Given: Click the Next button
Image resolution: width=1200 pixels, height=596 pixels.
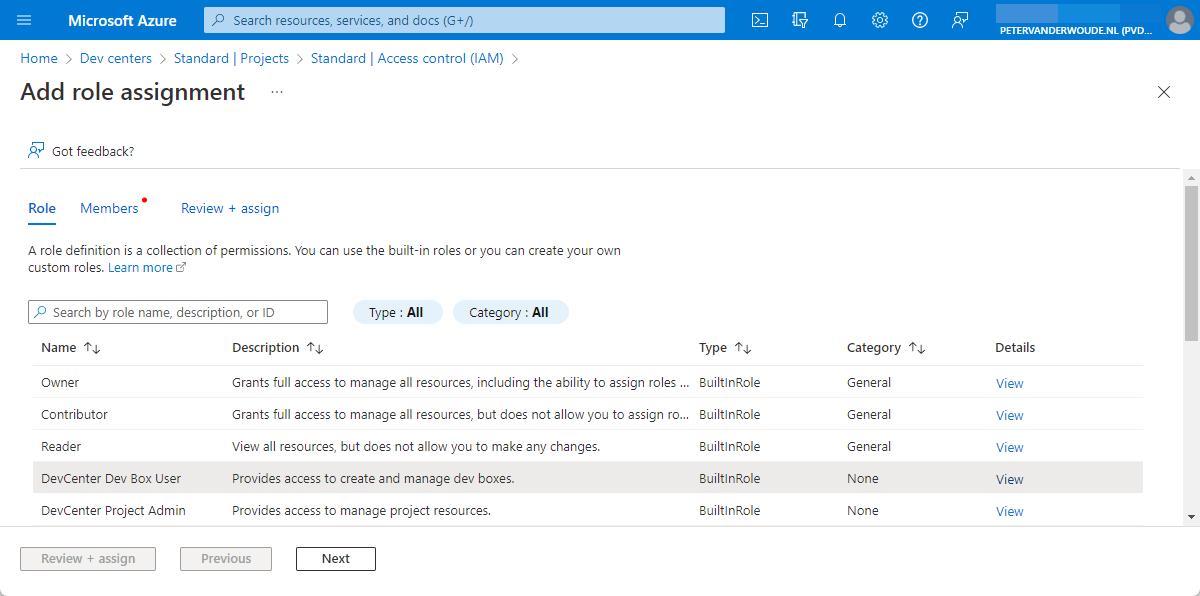Looking at the screenshot, I should pyautogui.click(x=335, y=558).
